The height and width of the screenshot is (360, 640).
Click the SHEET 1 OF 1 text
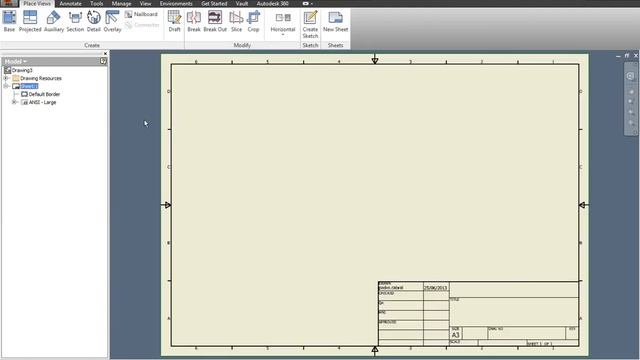540,344
